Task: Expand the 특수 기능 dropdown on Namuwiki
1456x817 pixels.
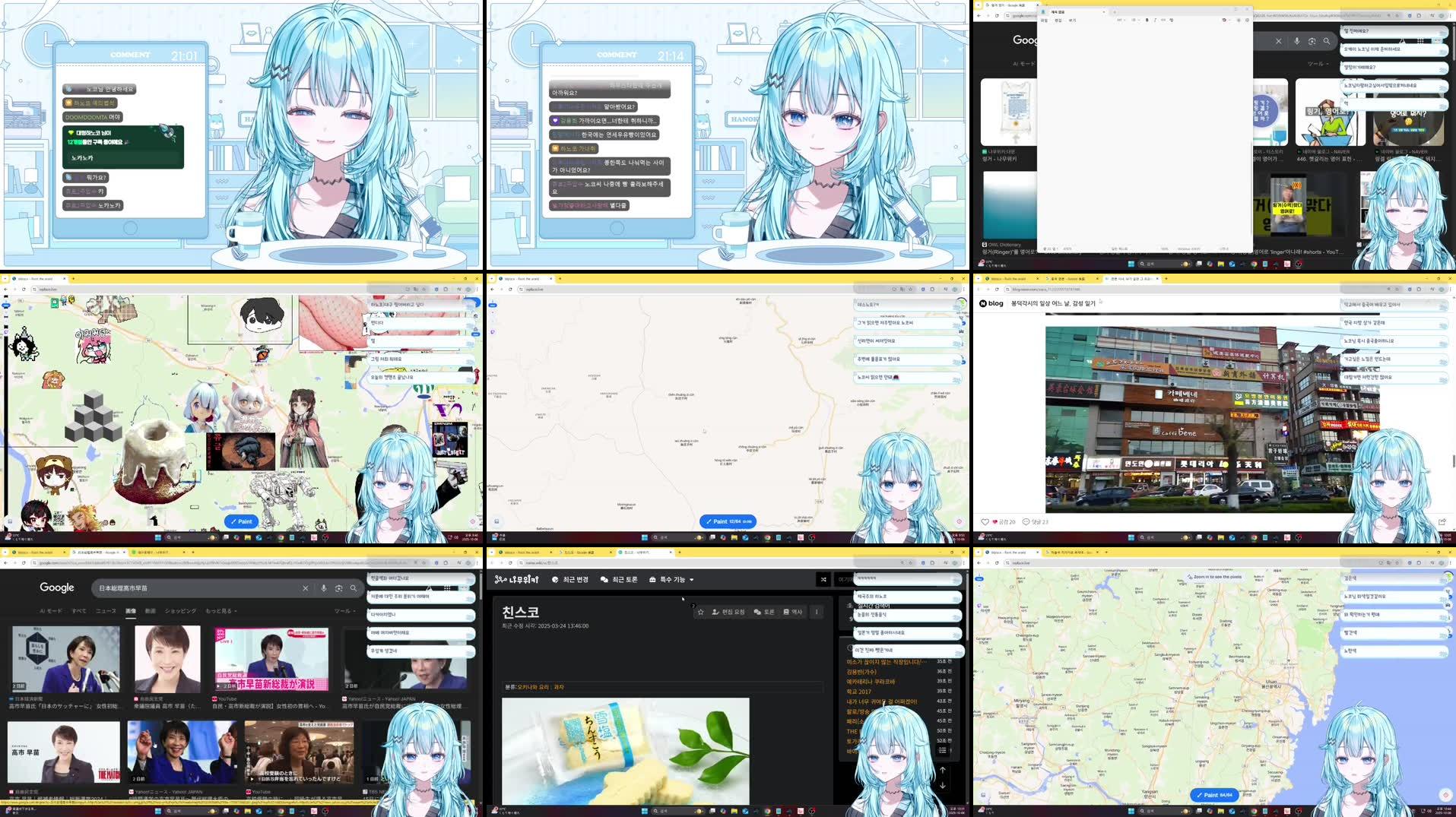Action: click(671, 580)
